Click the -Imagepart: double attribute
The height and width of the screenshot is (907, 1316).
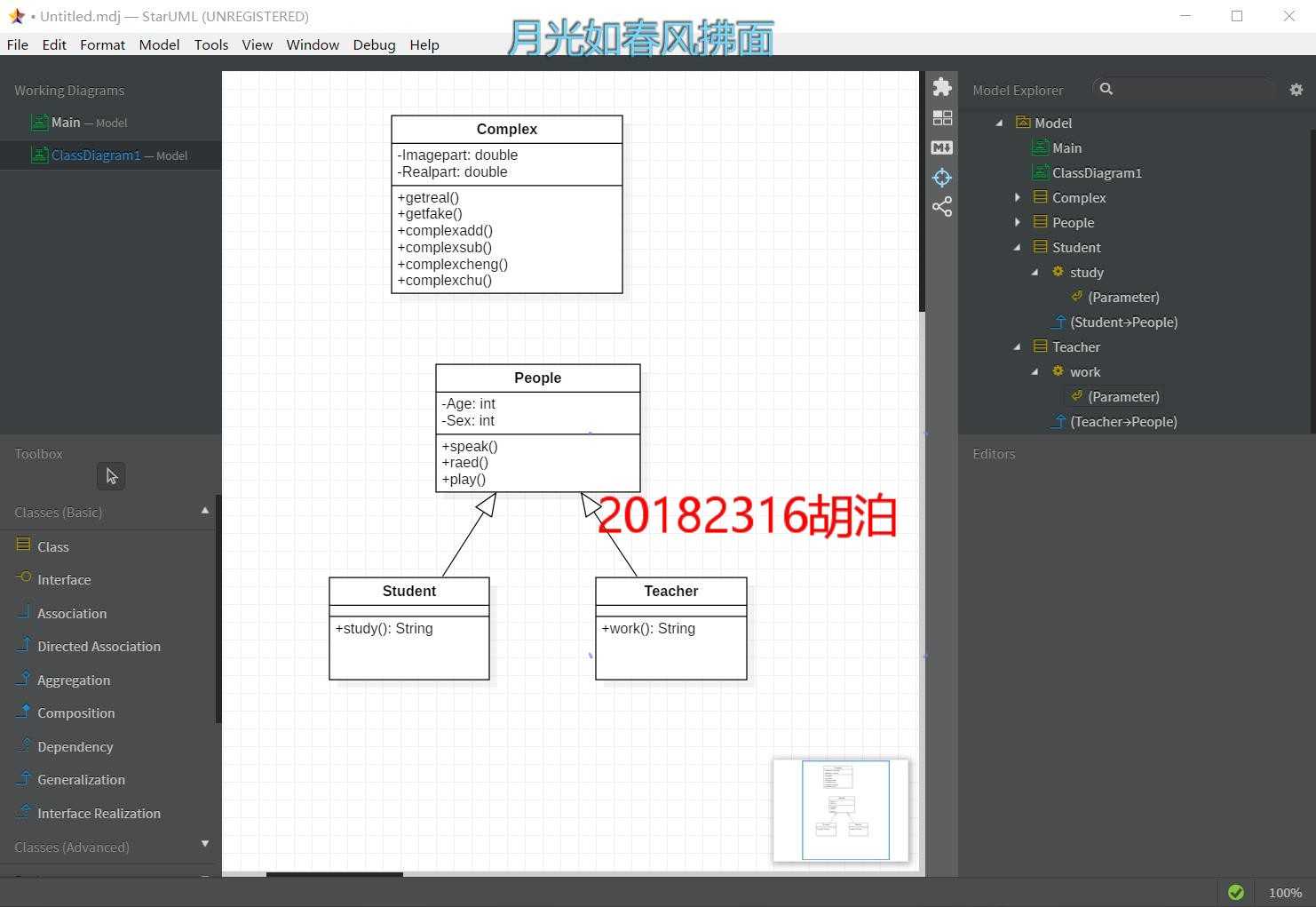click(x=457, y=155)
